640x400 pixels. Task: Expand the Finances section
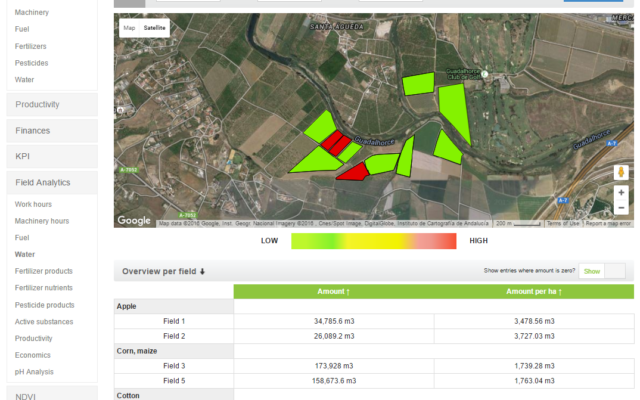click(x=52, y=131)
